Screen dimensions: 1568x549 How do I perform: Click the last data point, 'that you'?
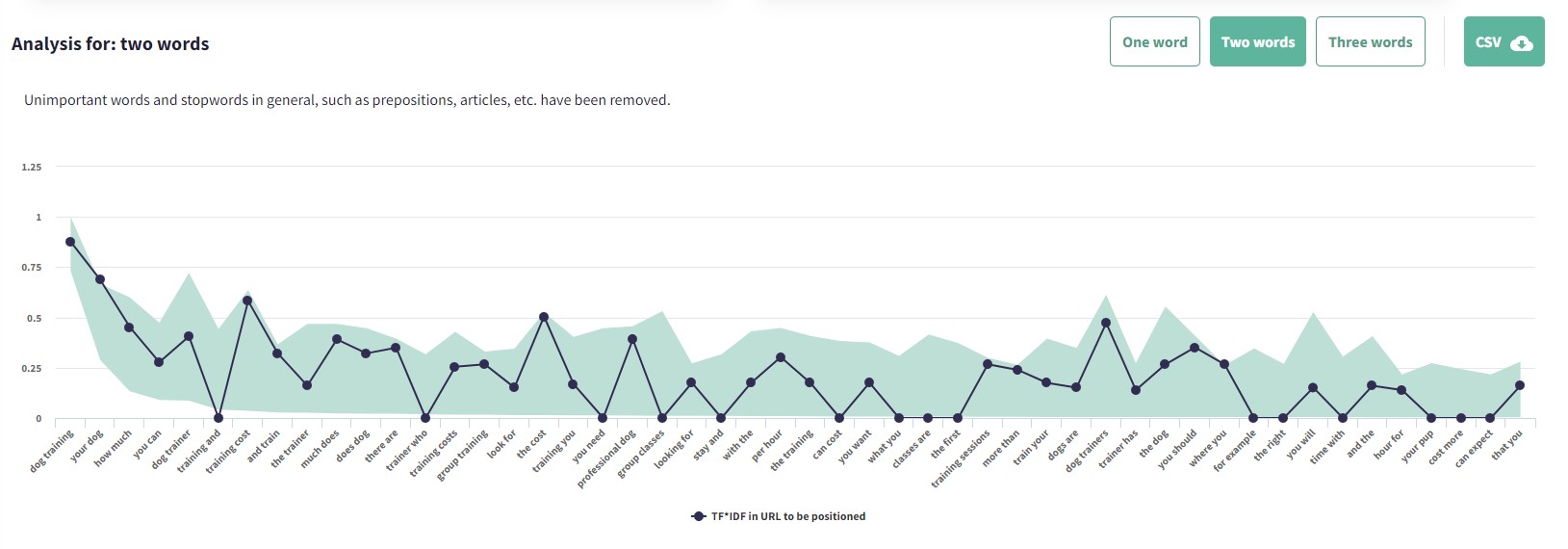(x=1520, y=385)
